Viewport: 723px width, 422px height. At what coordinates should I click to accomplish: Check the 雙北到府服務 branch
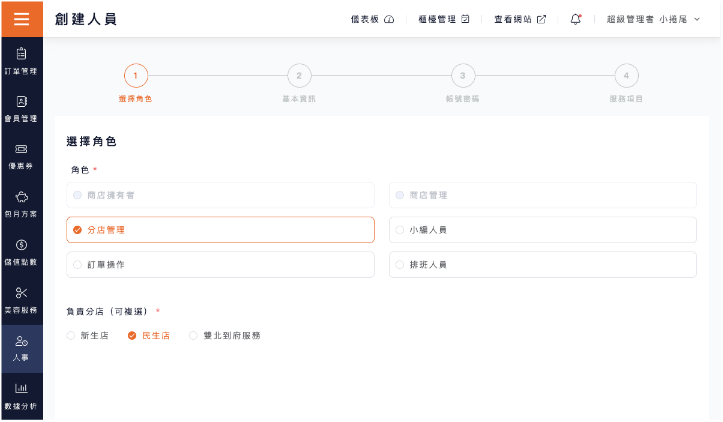[225, 336]
